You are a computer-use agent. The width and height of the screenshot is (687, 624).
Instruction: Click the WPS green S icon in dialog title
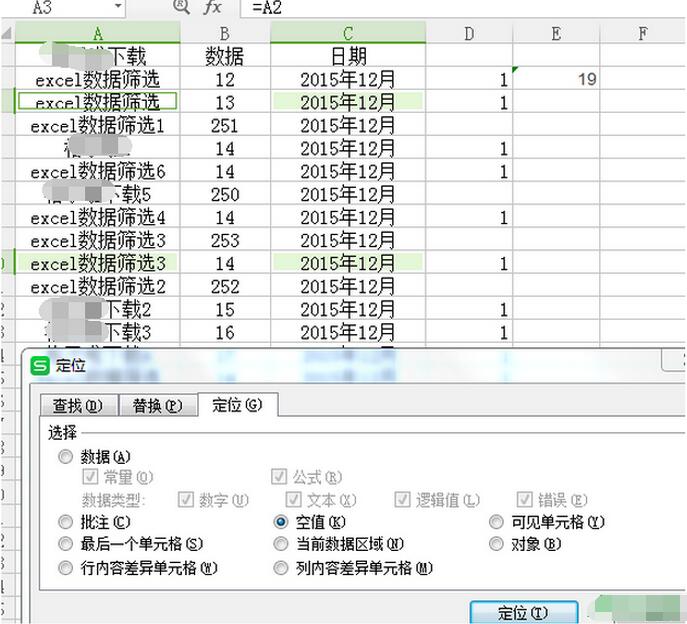pyautogui.click(x=40, y=365)
